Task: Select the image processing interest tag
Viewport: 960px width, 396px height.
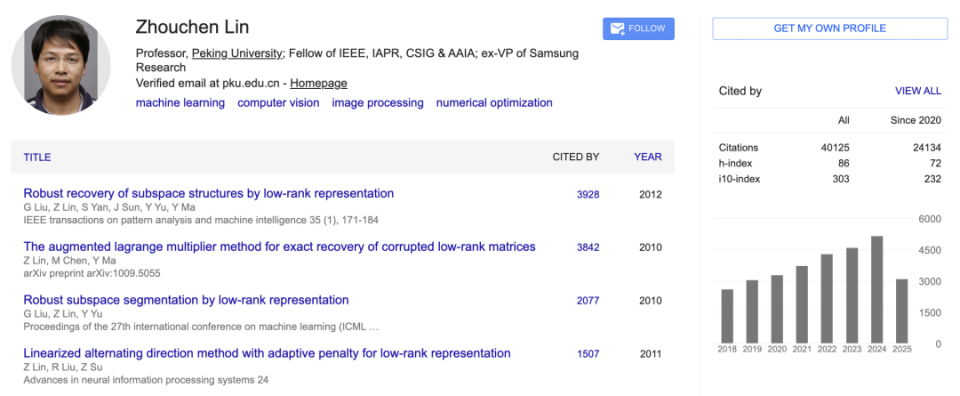Action: pos(378,103)
